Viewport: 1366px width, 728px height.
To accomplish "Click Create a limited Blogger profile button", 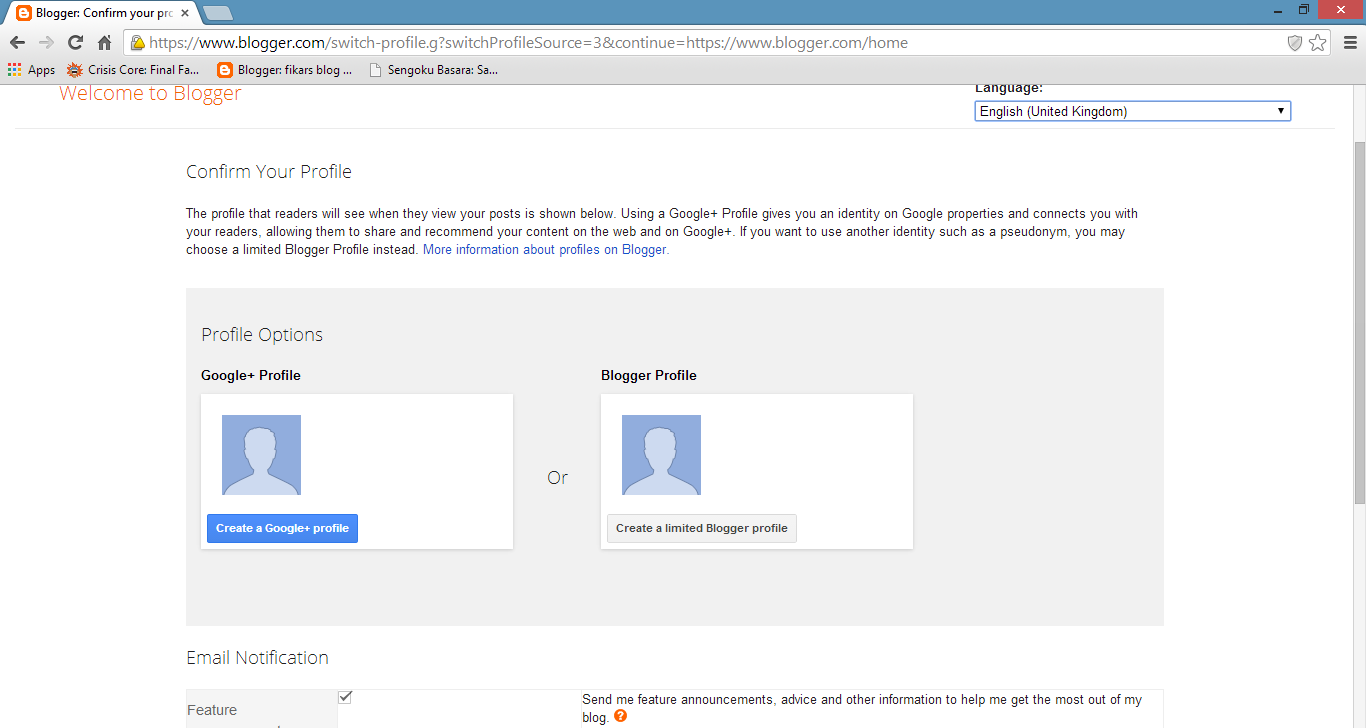I will [x=702, y=528].
